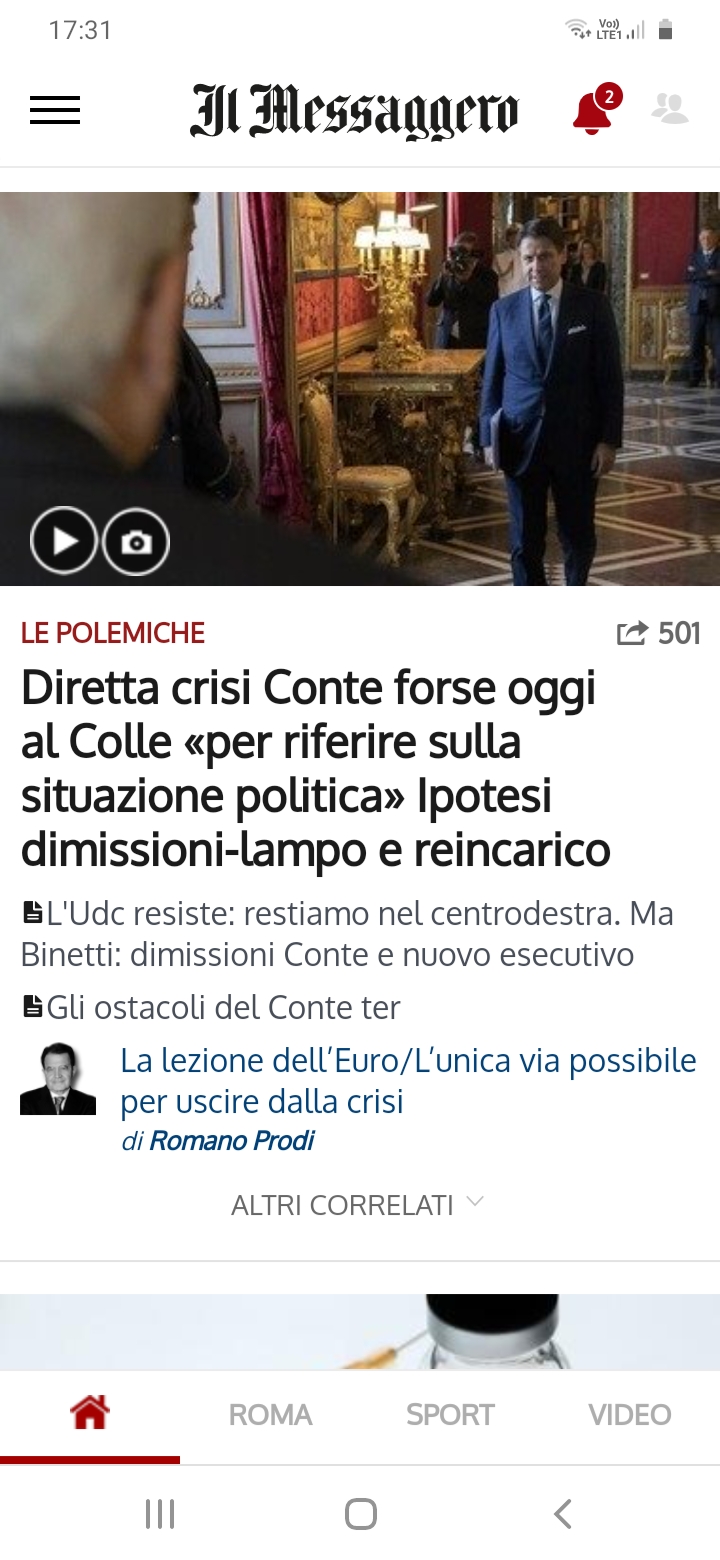
Task: Open Android recent apps button
Action: pyautogui.click(x=160, y=1514)
